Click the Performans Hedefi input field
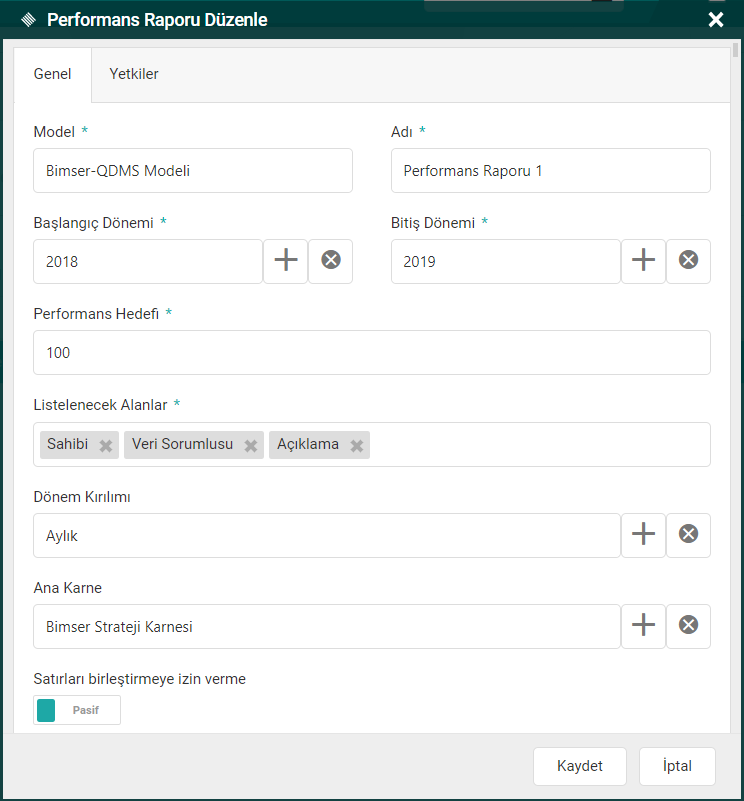This screenshot has height=801, width=744. click(x=371, y=353)
